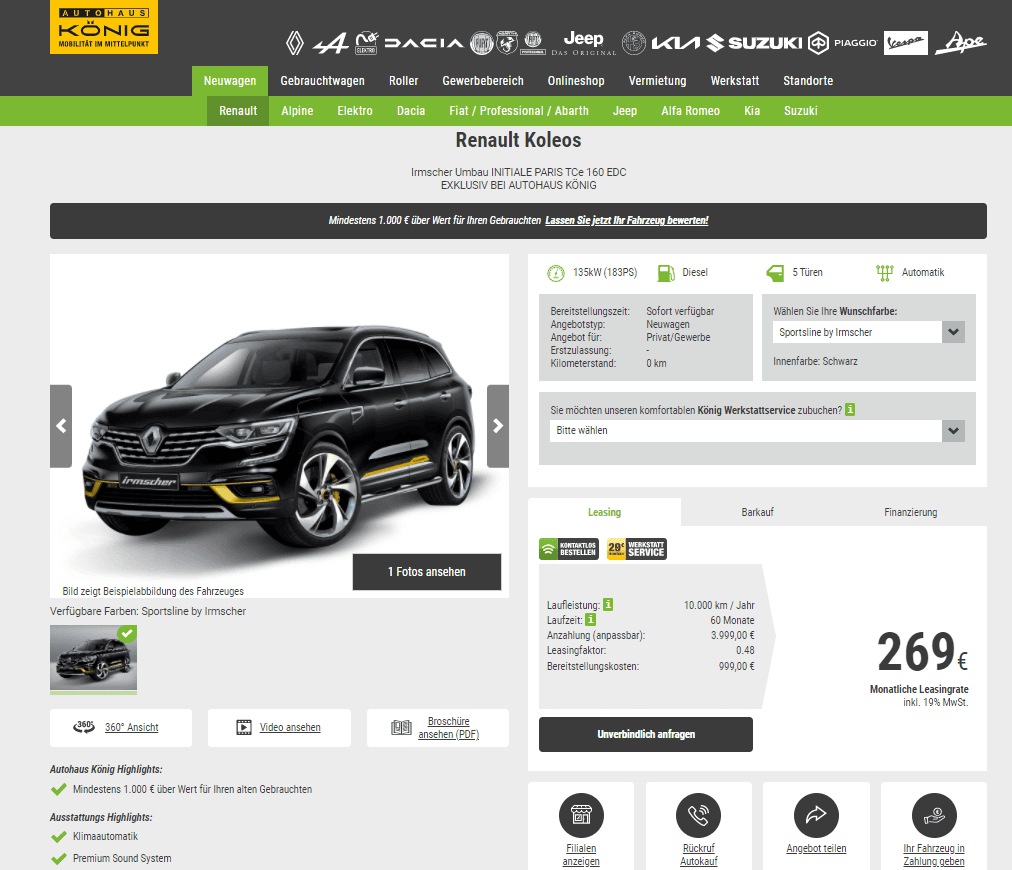Show previous car photo with left arrow
Screen dimensions: 1012x870
61,426
